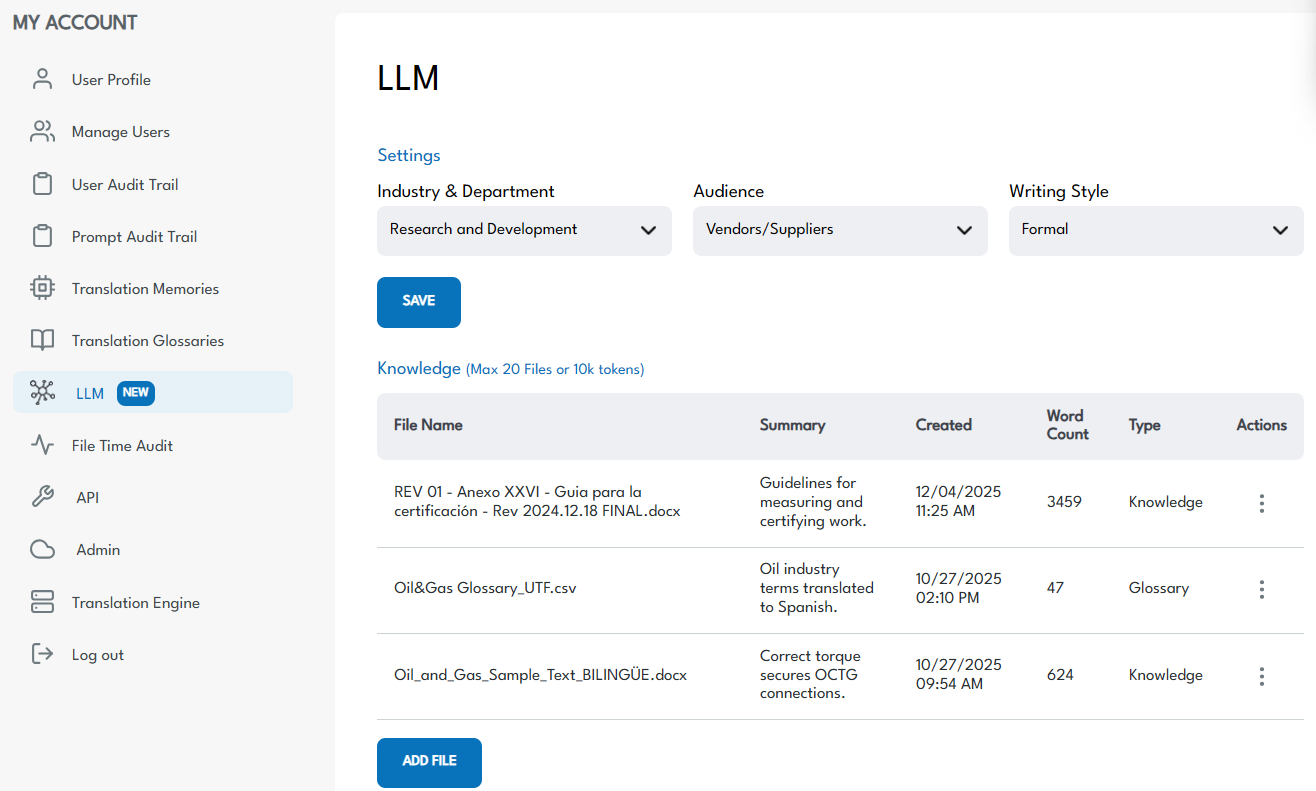1316x791 pixels.
Task: Click the User Audit Trail clipboard icon
Action: coord(42,184)
